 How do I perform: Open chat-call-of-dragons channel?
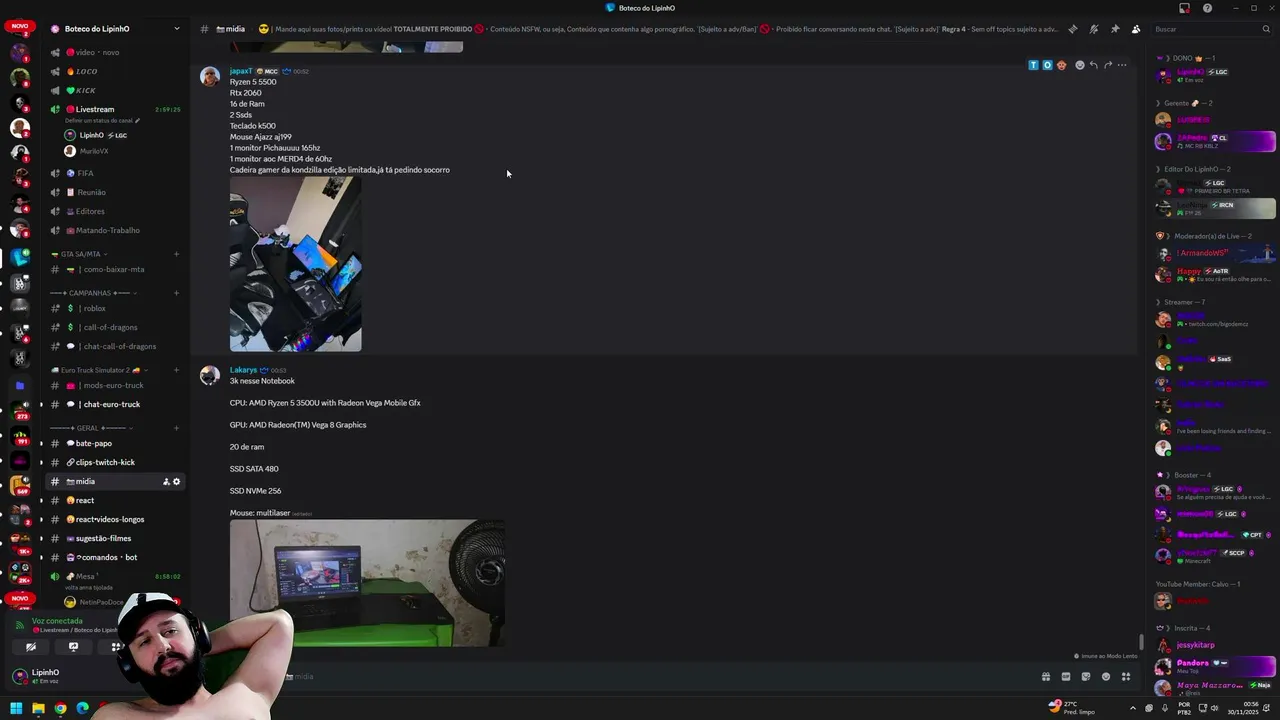coord(115,346)
